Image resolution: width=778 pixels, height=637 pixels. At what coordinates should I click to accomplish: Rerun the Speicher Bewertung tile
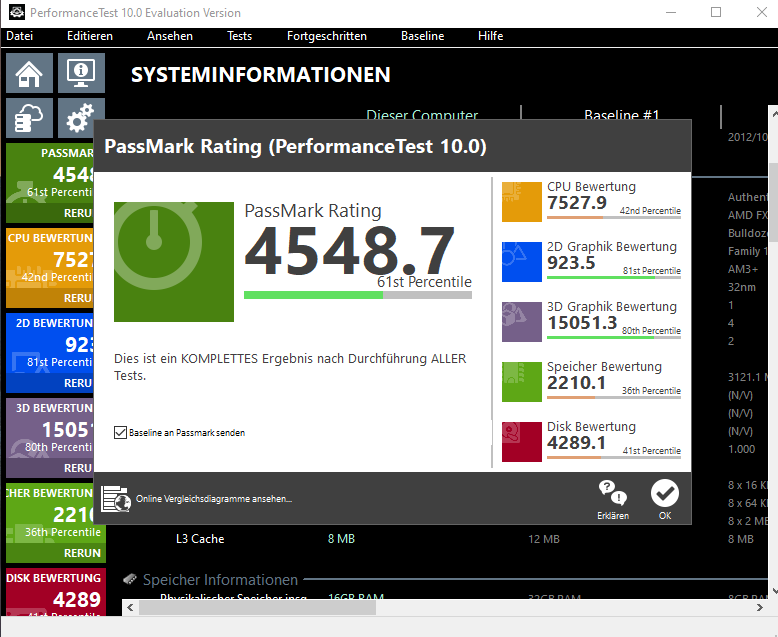pyautogui.click(x=82, y=553)
